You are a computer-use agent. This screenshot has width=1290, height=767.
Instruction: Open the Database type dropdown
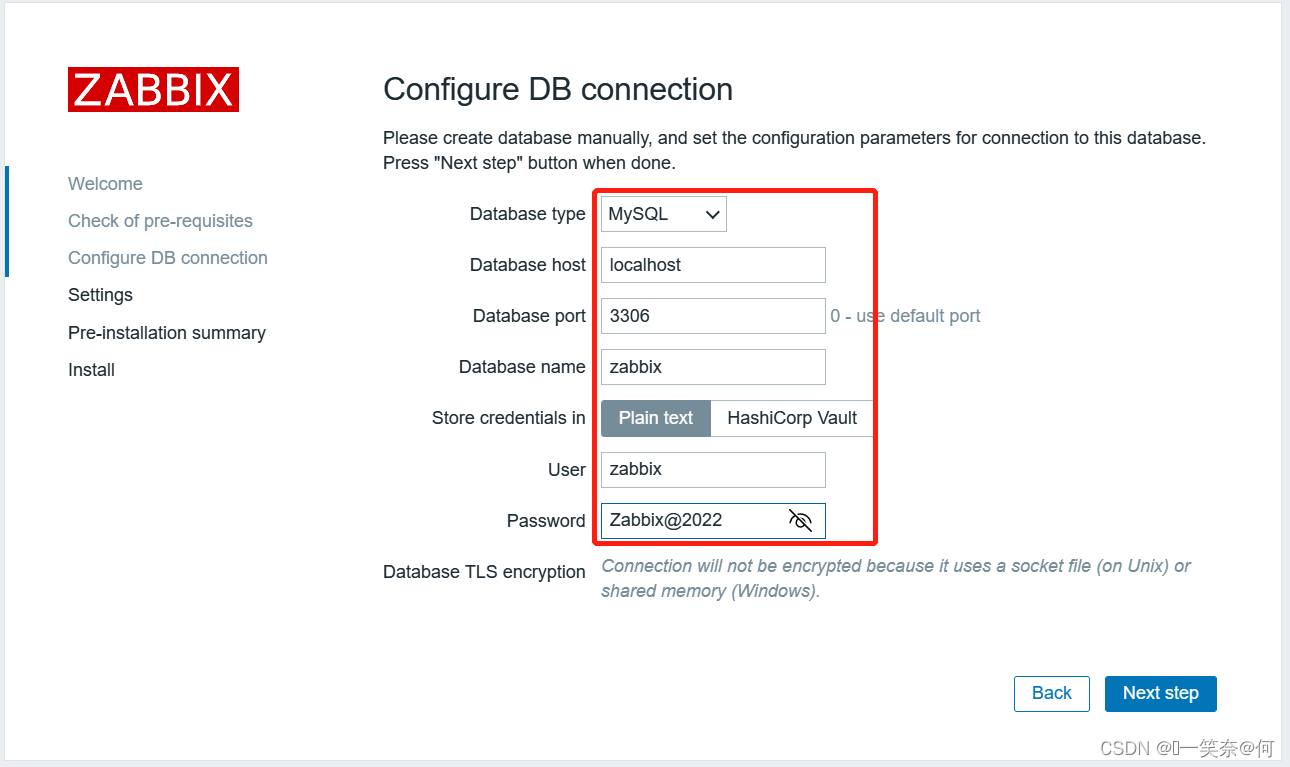(664, 214)
